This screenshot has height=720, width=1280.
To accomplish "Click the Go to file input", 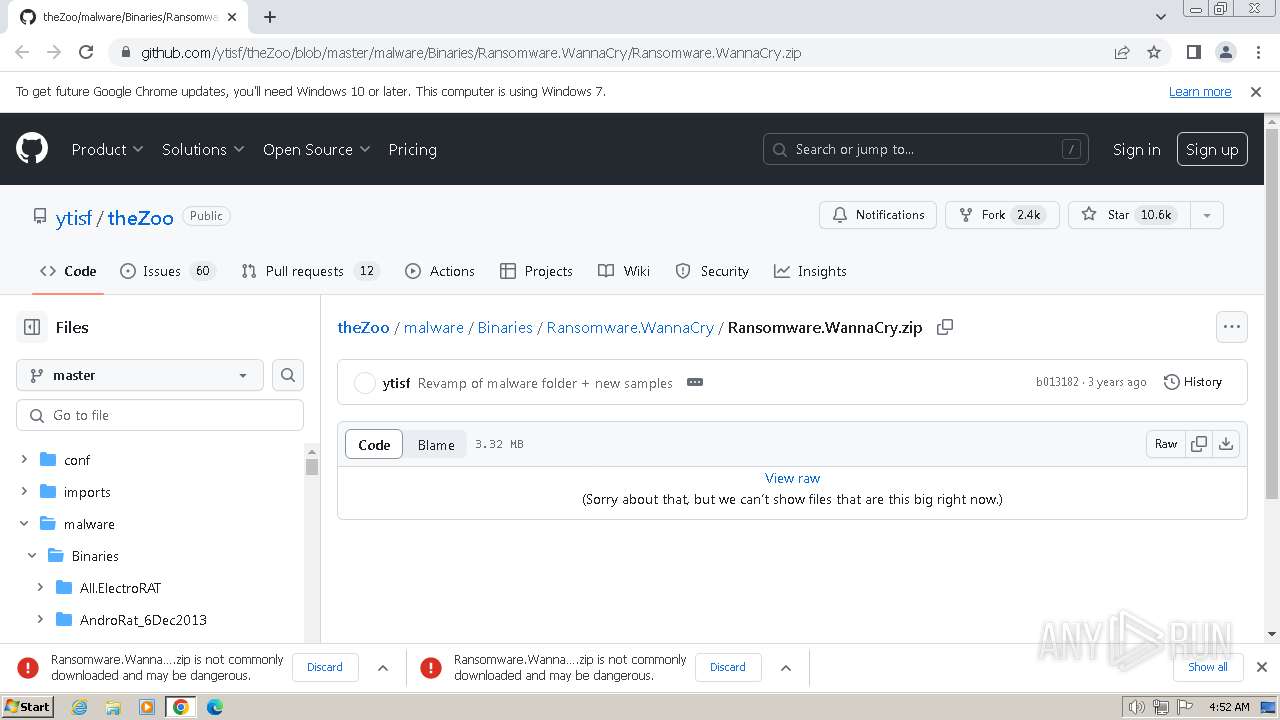I will point(160,415).
